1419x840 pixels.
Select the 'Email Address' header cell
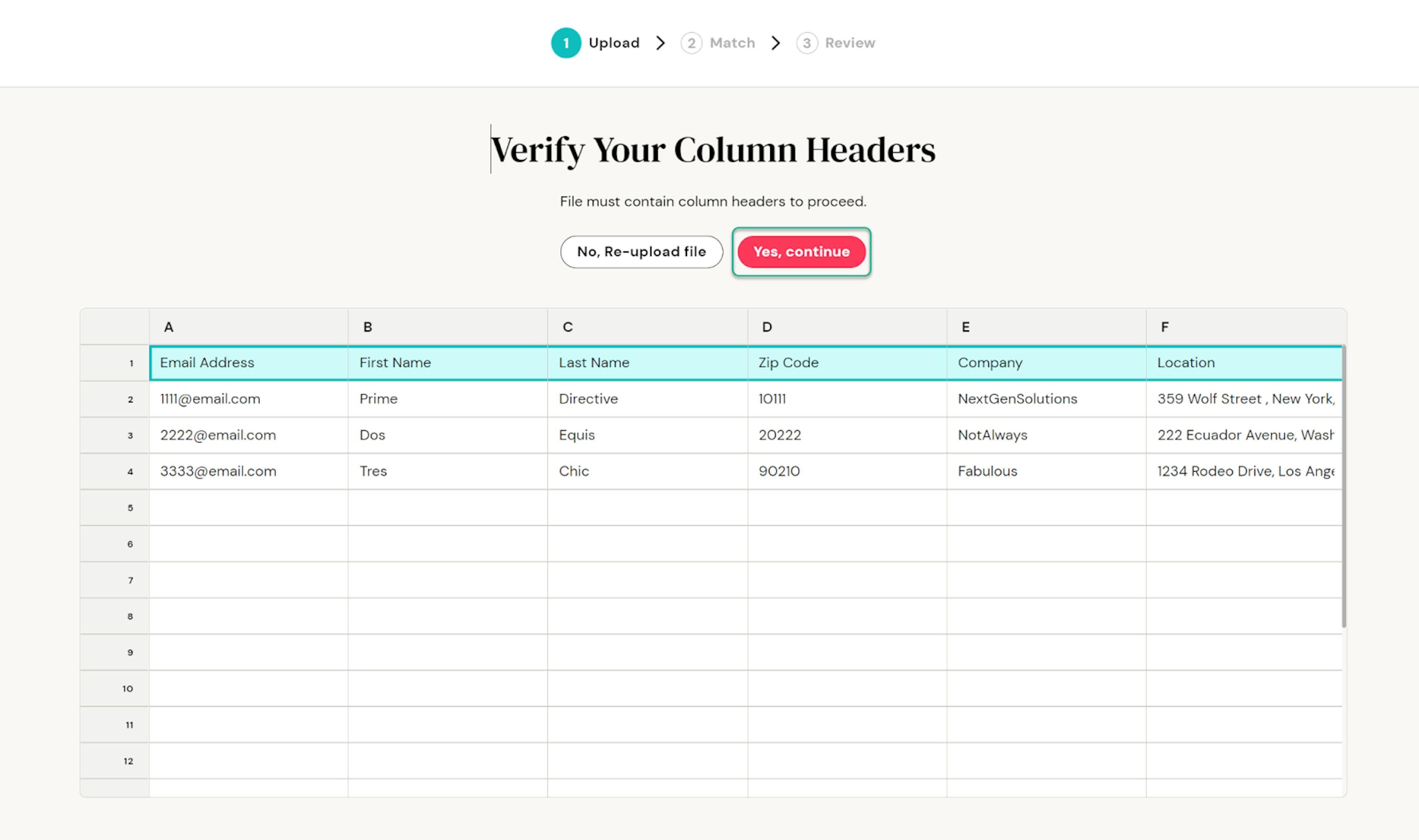pos(248,363)
